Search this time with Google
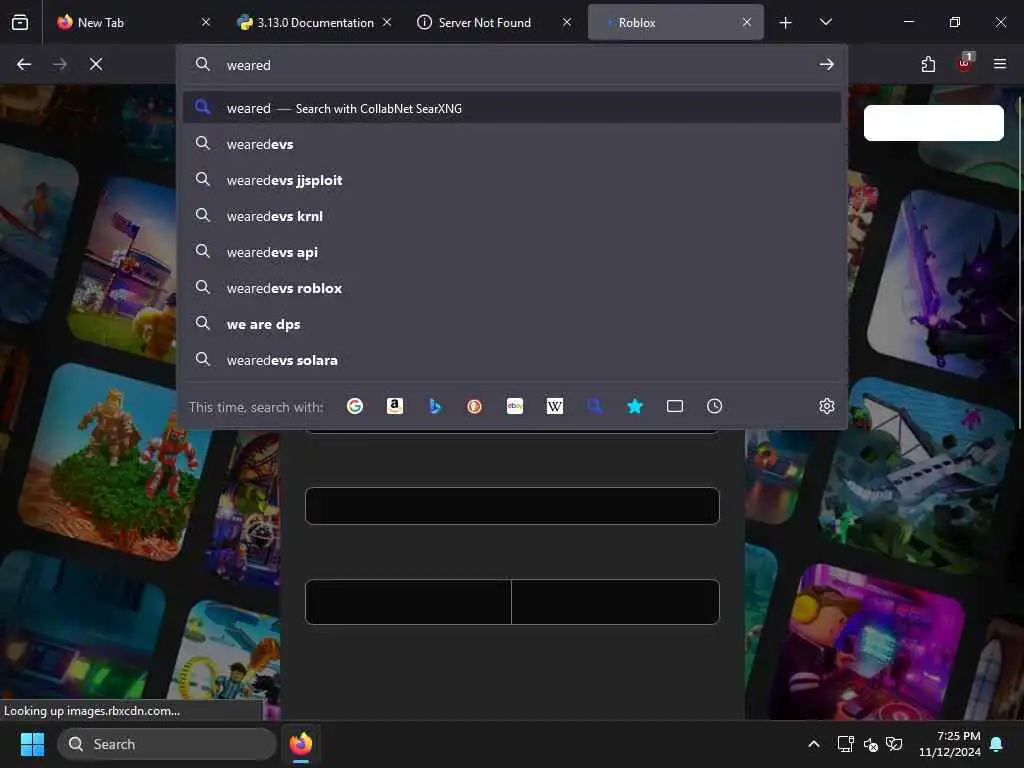The height and width of the screenshot is (768, 1024). tap(355, 406)
